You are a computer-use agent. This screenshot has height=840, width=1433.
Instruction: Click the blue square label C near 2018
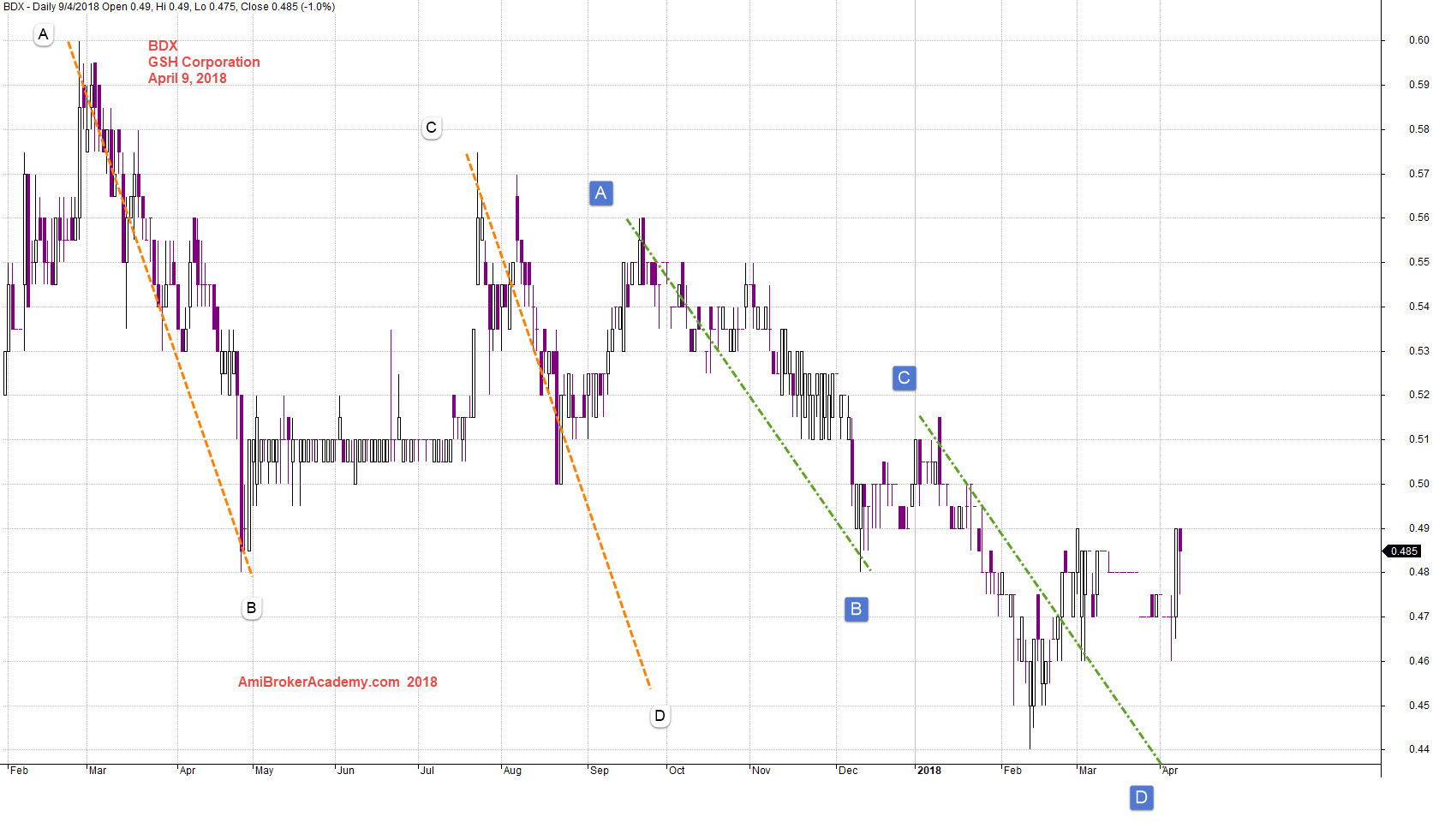[x=904, y=378]
